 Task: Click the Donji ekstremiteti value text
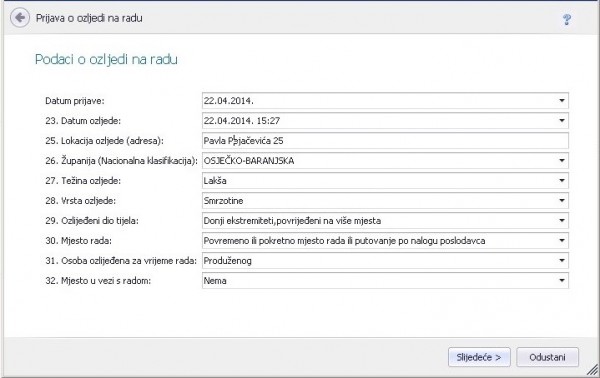(x=292, y=221)
